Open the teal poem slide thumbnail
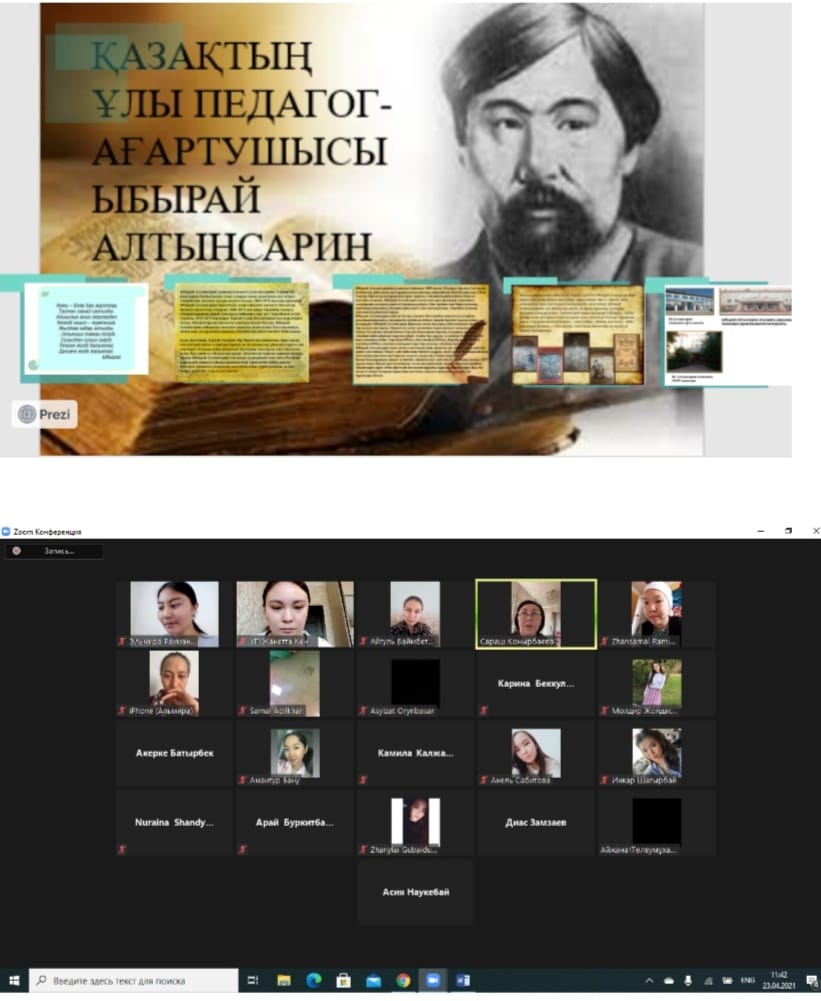821x1001 pixels. (x=85, y=329)
